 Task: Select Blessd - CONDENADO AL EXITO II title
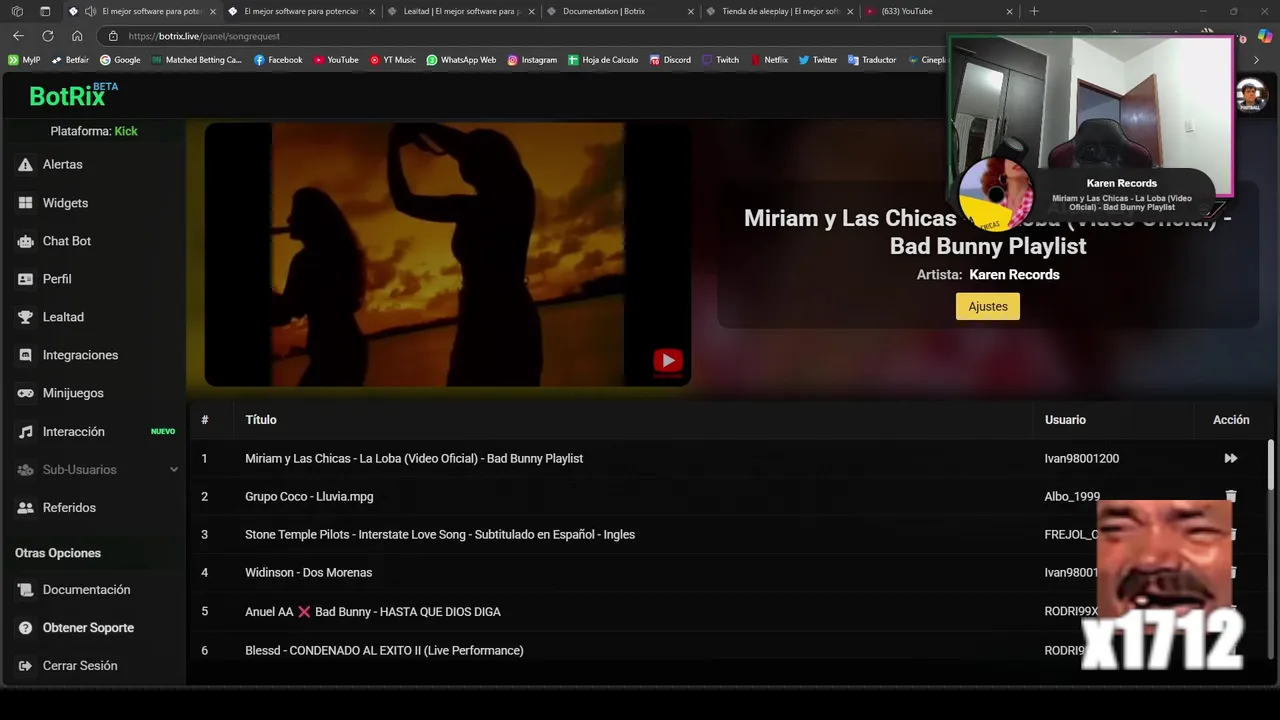coord(384,651)
